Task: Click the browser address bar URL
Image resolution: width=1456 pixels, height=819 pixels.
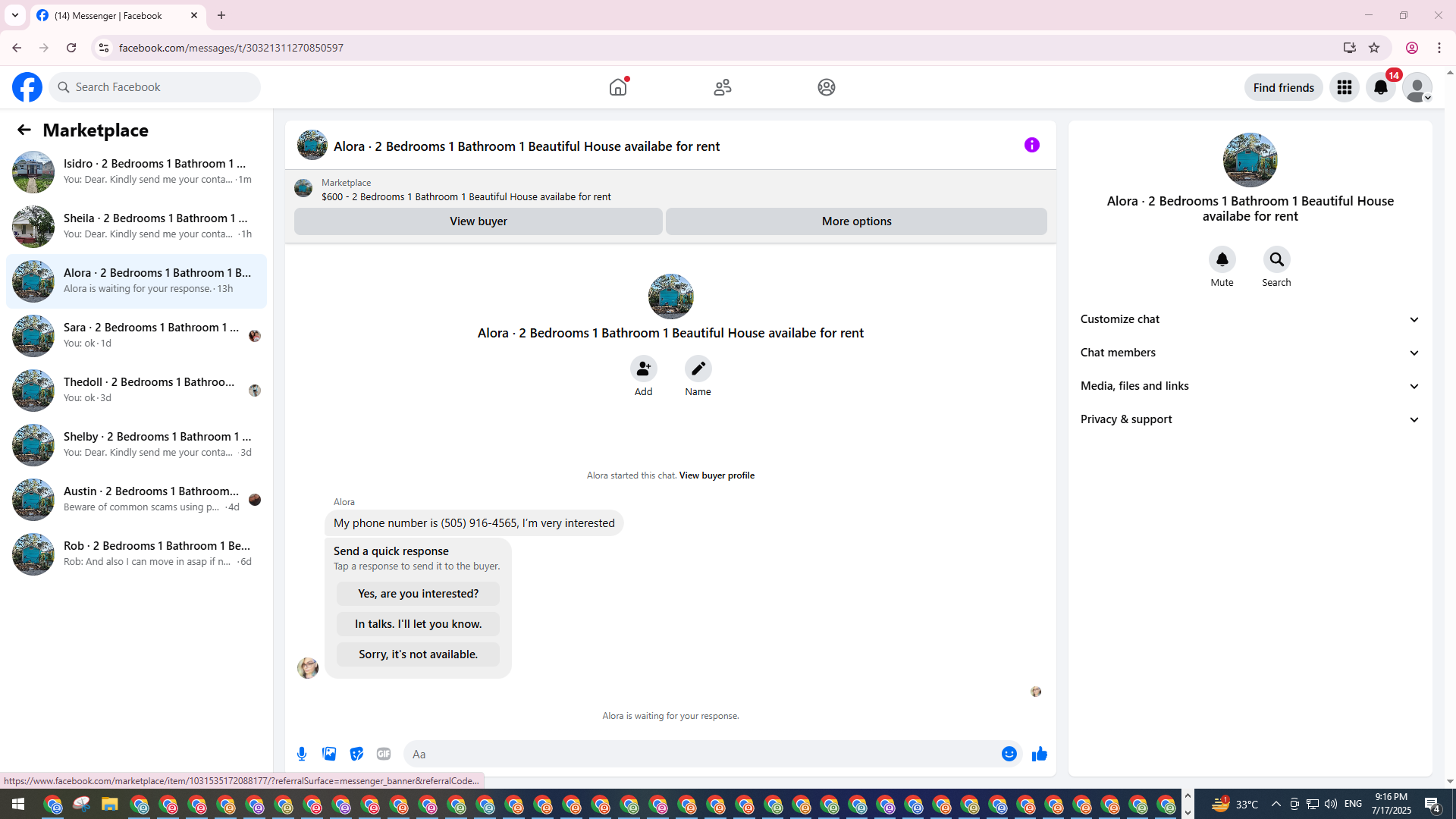Action: click(x=231, y=48)
